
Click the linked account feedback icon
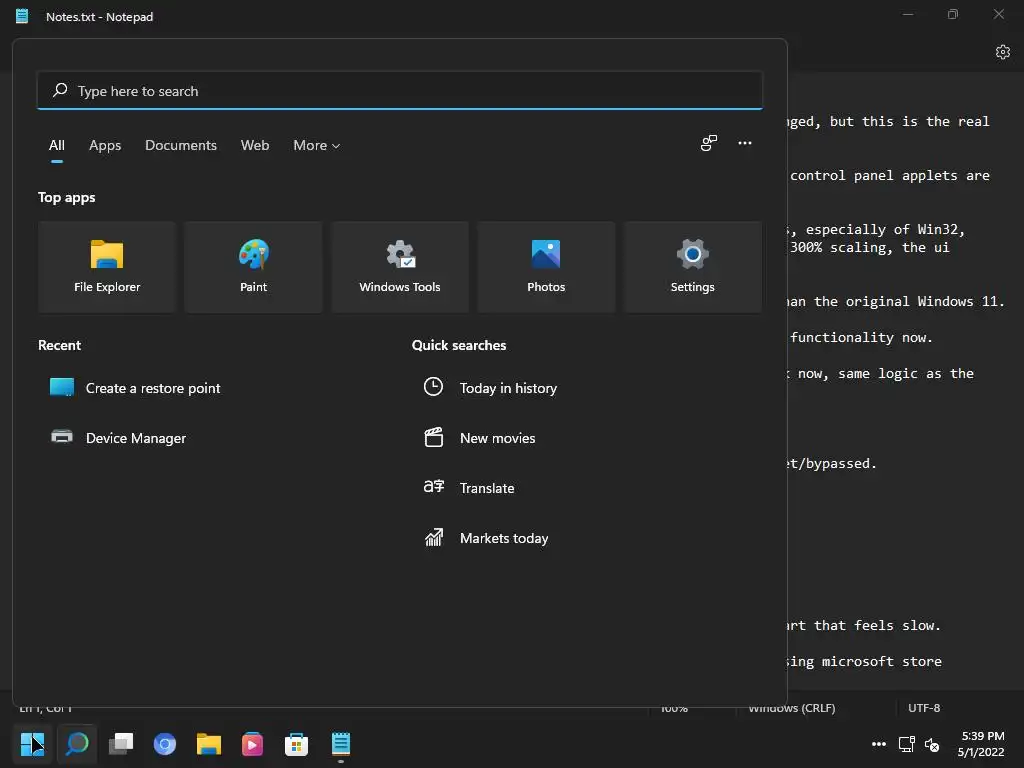click(709, 143)
